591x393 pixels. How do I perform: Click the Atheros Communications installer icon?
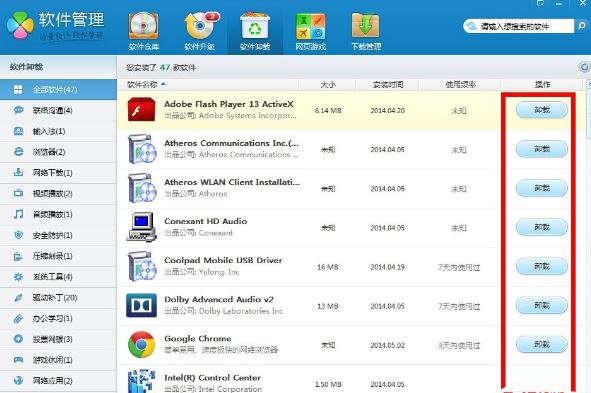(142, 149)
